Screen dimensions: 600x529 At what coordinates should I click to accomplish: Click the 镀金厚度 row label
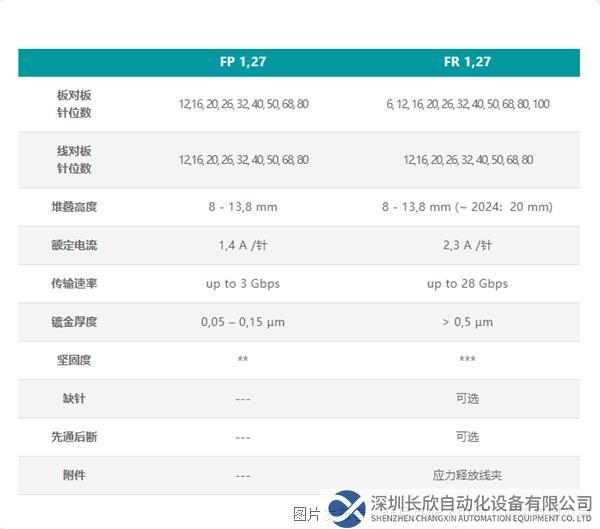(74, 322)
